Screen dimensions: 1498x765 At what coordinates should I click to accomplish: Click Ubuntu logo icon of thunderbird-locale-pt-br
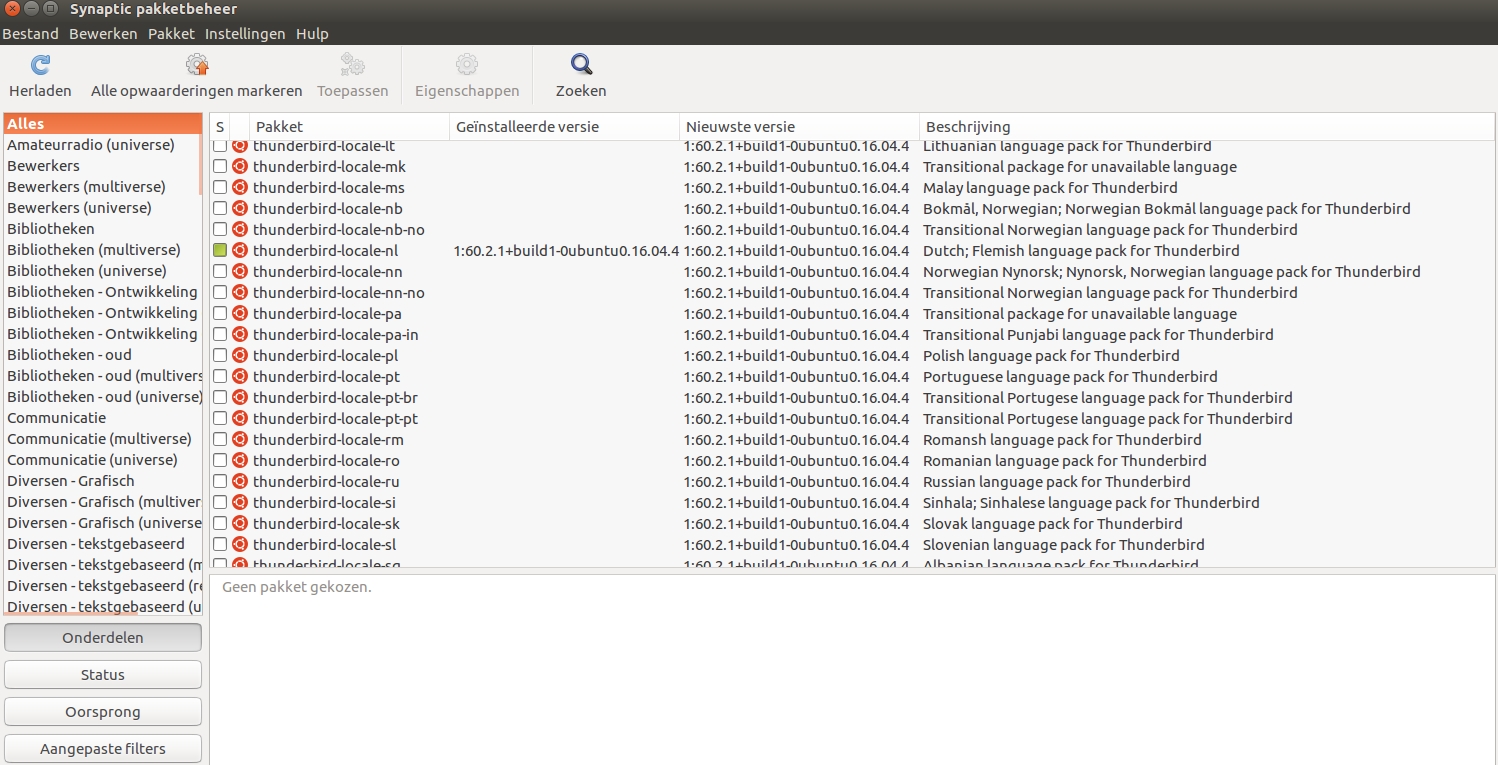pos(240,398)
